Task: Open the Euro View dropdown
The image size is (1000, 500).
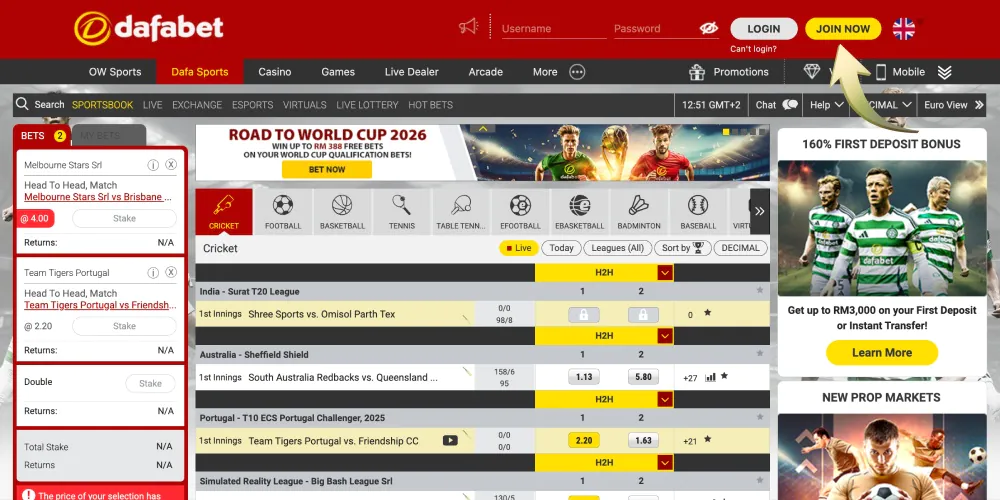Action: 951,104
